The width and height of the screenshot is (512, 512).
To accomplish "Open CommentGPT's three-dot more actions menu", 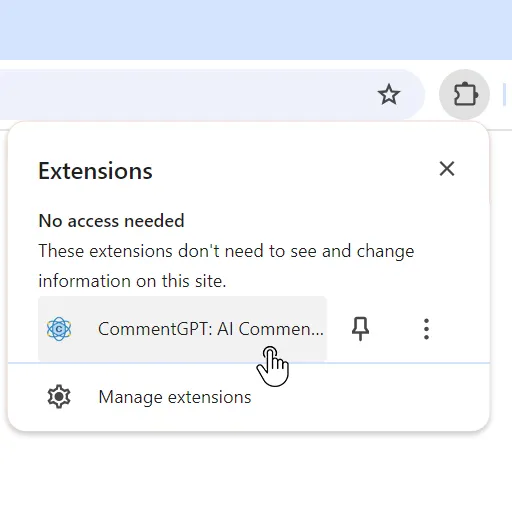I will coord(426,329).
